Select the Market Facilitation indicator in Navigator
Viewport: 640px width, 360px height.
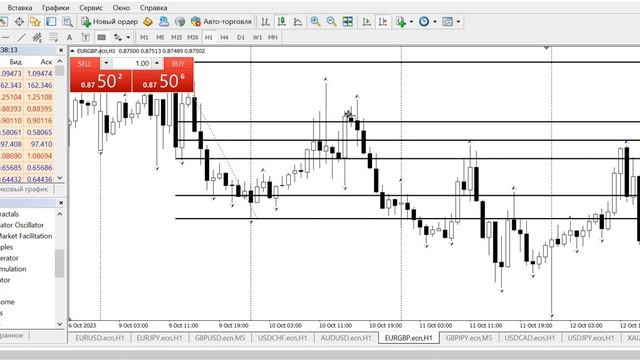coord(26,236)
